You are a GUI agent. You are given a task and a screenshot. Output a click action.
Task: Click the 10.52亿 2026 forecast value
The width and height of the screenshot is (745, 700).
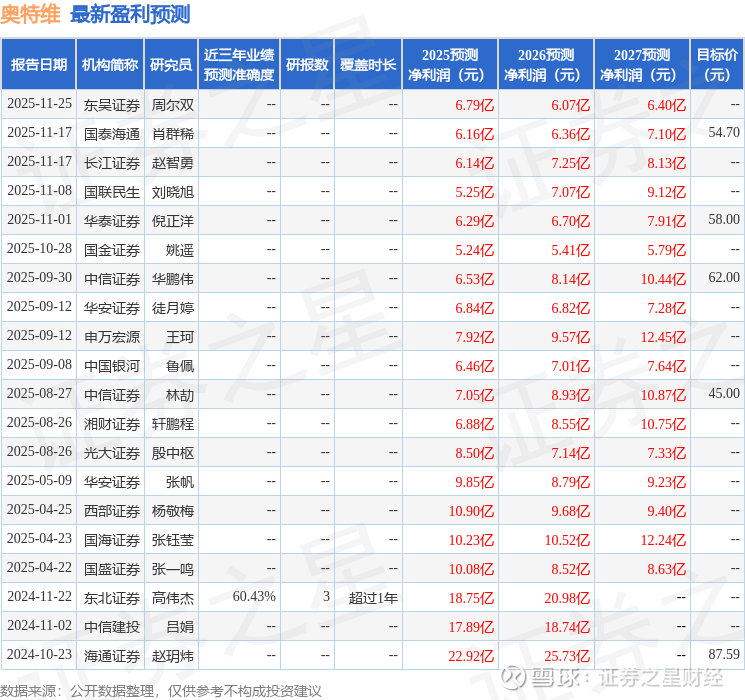(567, 540)
